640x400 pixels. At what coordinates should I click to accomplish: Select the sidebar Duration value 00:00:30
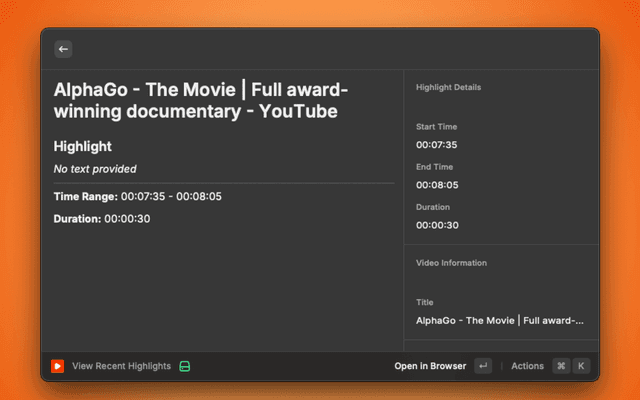click(x=436, y=225)
